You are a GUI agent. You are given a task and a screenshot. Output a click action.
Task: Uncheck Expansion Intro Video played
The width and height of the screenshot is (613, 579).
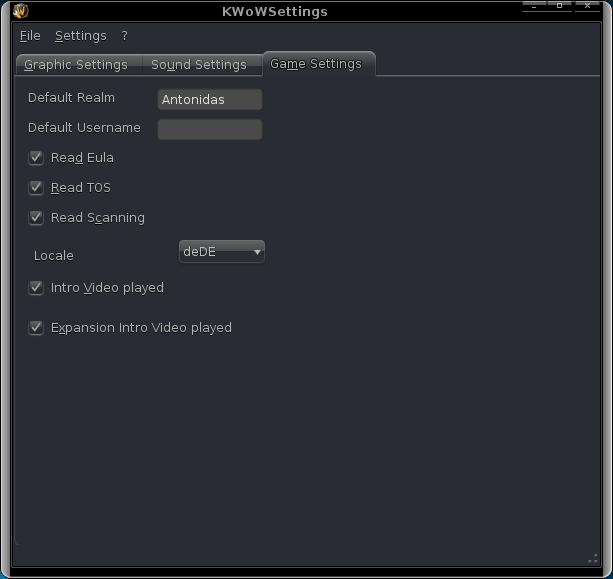tap(36, 327)
